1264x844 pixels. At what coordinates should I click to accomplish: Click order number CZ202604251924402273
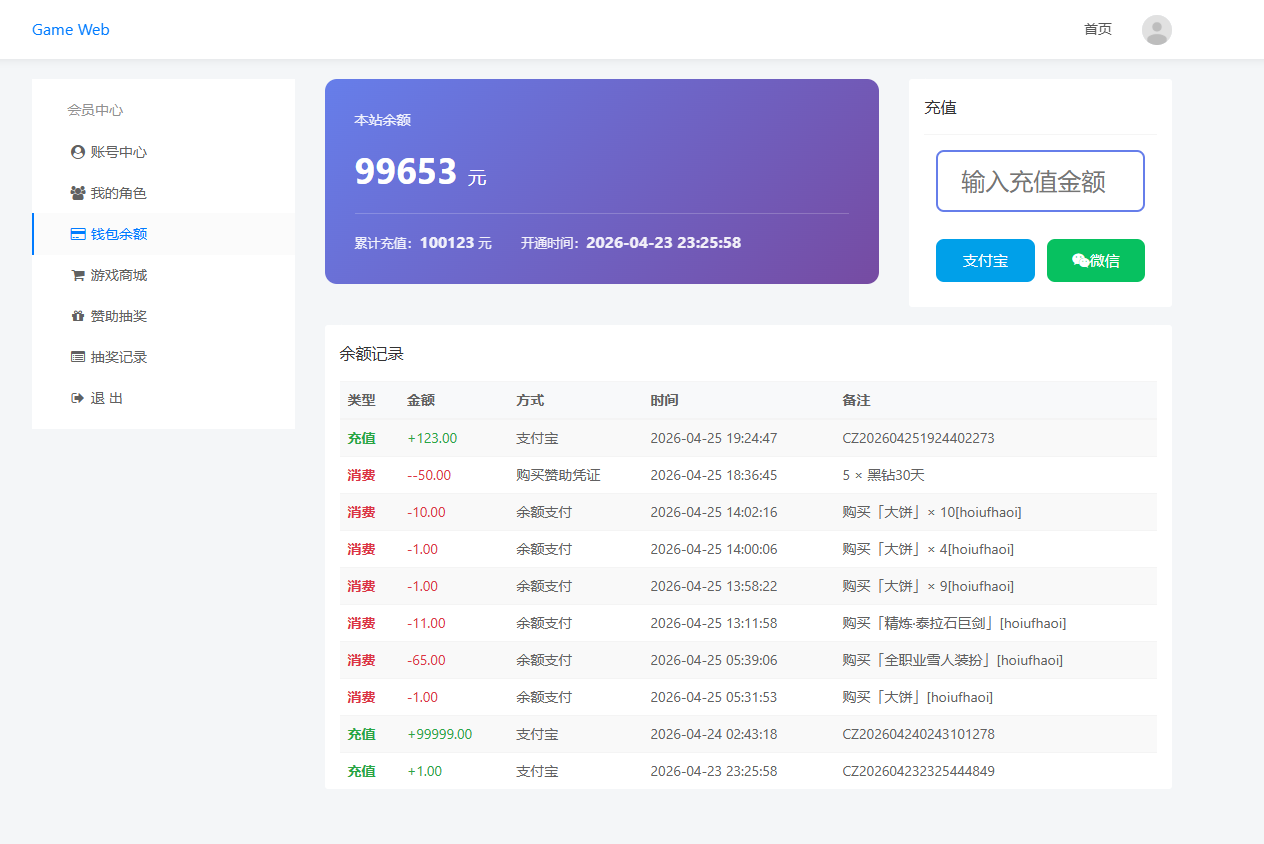[918, 438]
